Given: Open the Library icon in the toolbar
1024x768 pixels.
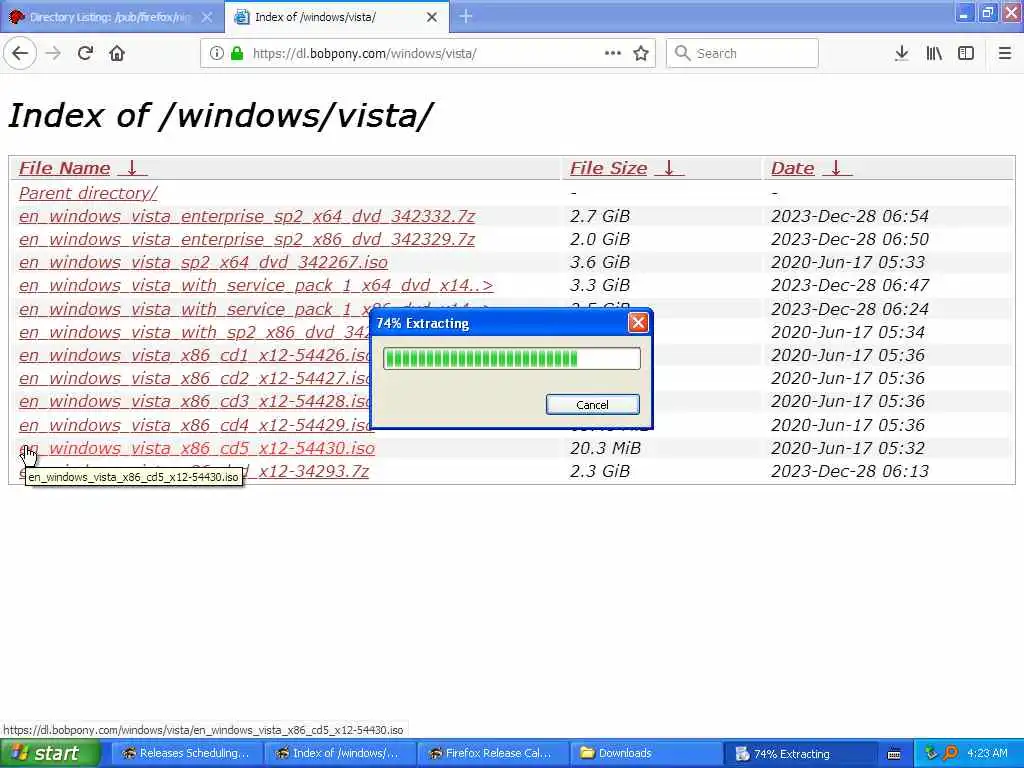Looking at the screenshot, I should click(x=934, y=53).
